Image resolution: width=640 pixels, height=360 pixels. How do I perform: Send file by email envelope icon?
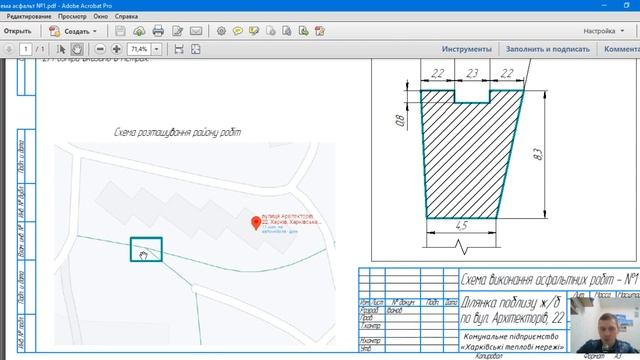click(196, 31)
